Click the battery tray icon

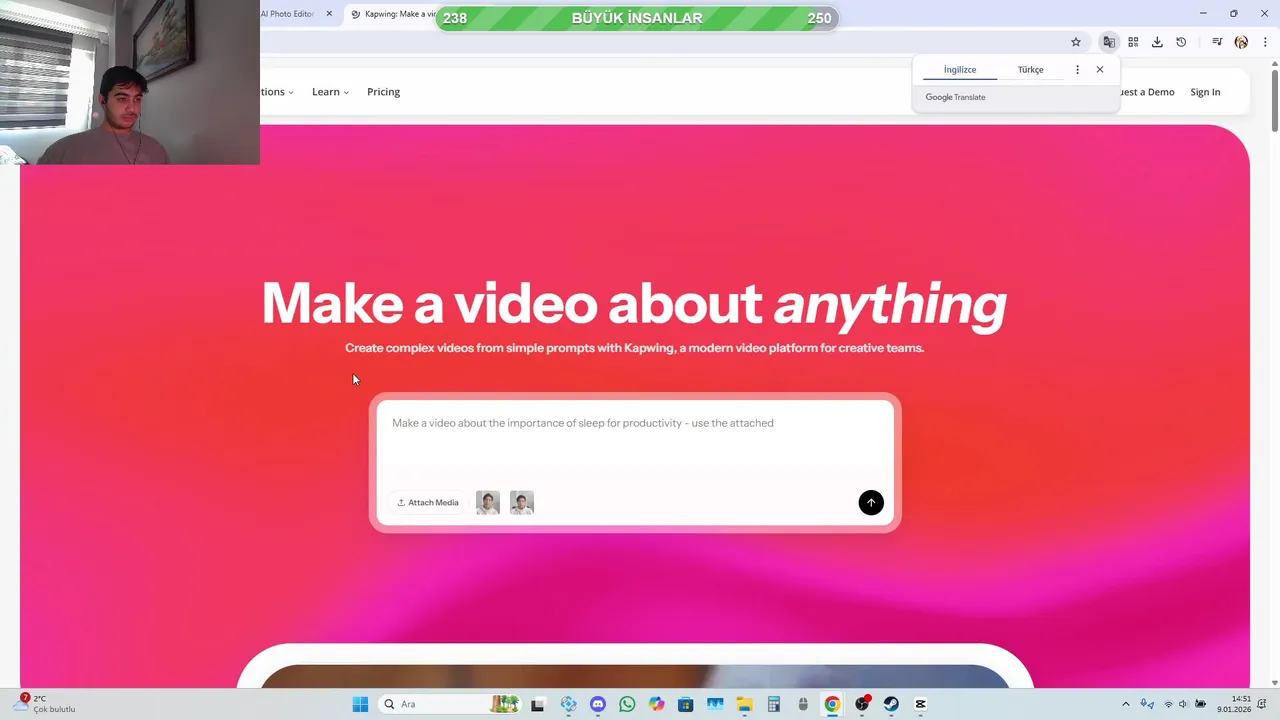coord(1200,704)
